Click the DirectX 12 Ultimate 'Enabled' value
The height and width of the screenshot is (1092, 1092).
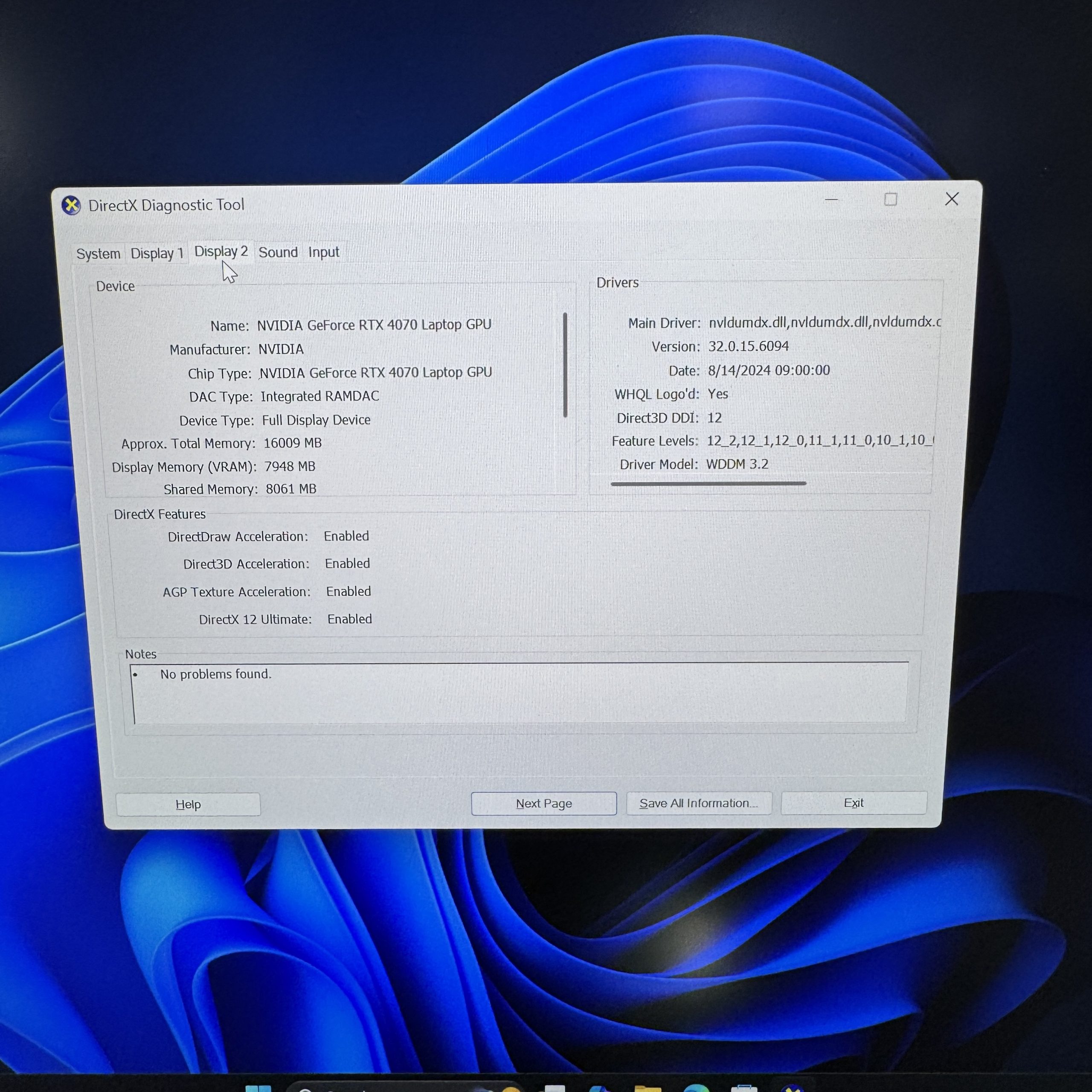pyautogui.click(x=350, y=619)
